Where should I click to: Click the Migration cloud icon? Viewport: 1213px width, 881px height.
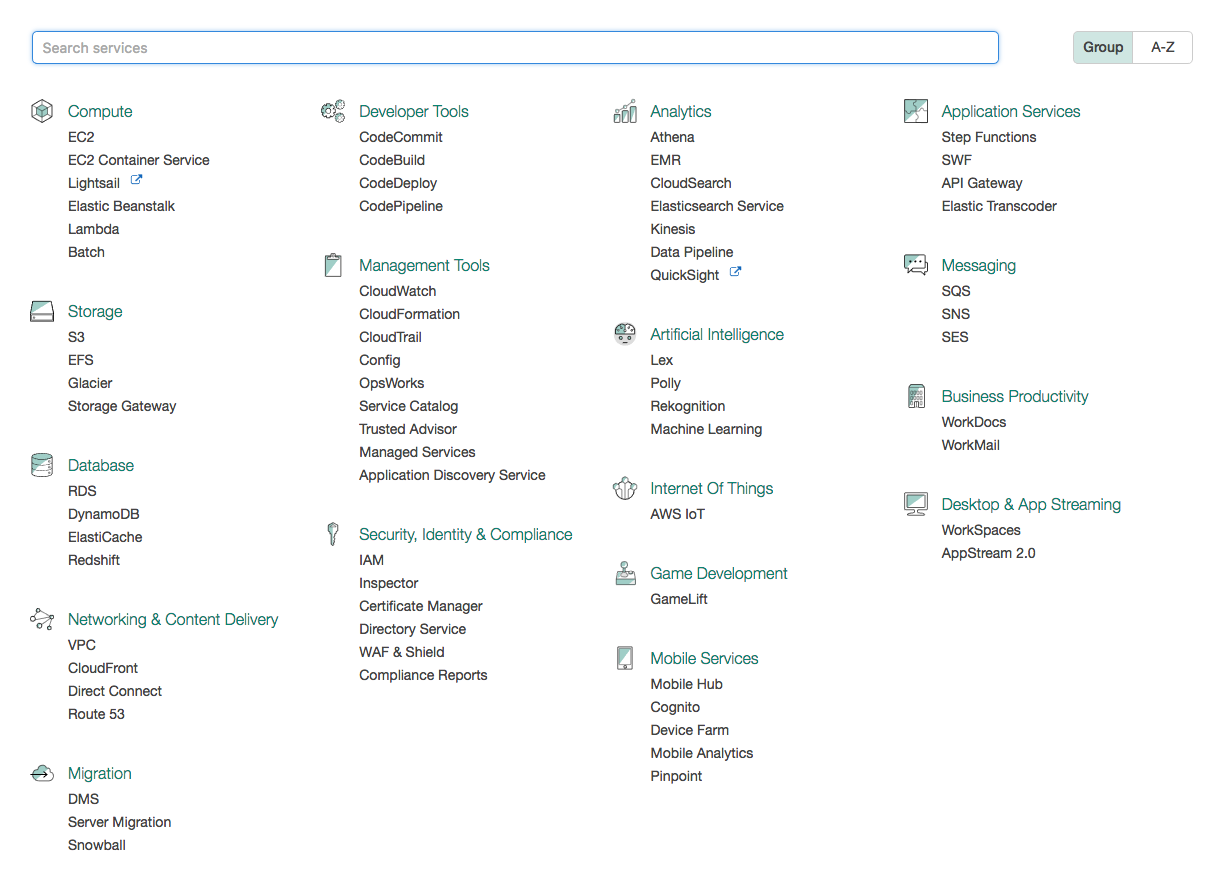click(x=41, y=773)
